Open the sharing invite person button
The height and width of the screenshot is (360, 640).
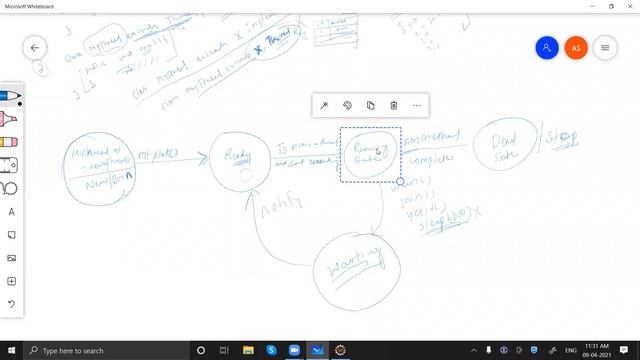coord(547,48)
